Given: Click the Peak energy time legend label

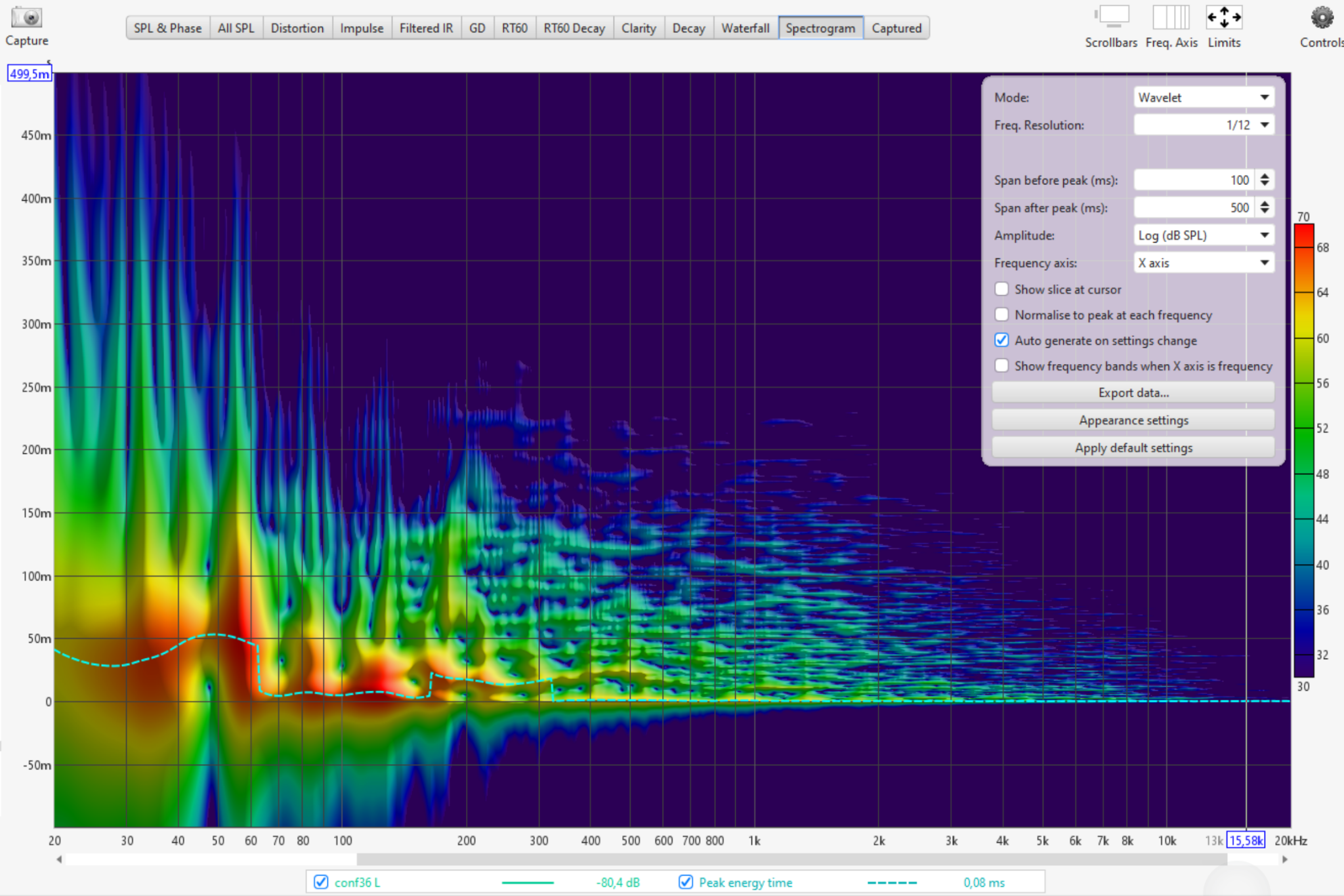Looking at the screenshot, I should 745,882.
